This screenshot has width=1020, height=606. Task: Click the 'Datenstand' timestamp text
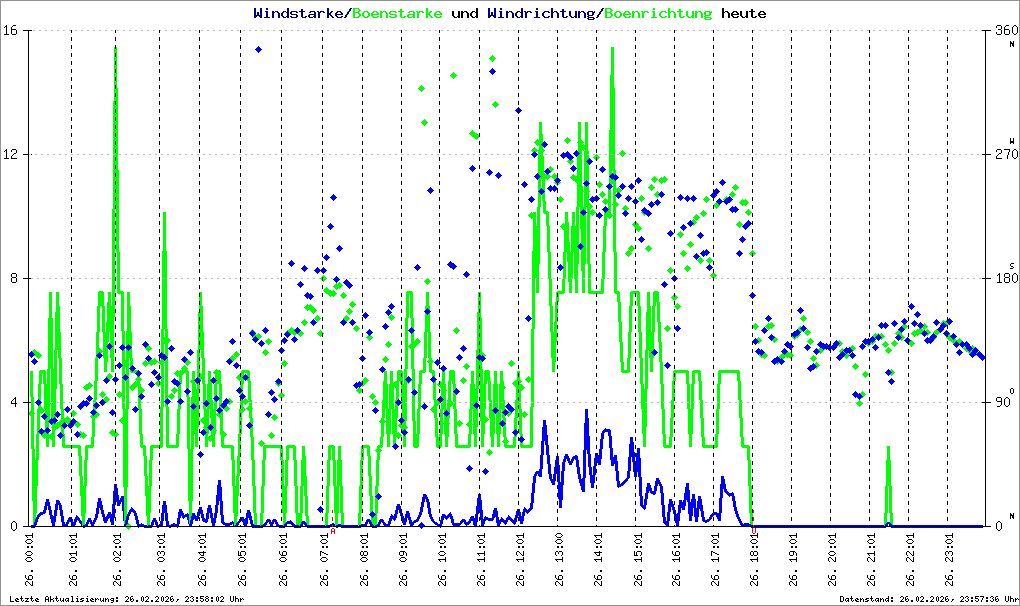tap(928, 599)
